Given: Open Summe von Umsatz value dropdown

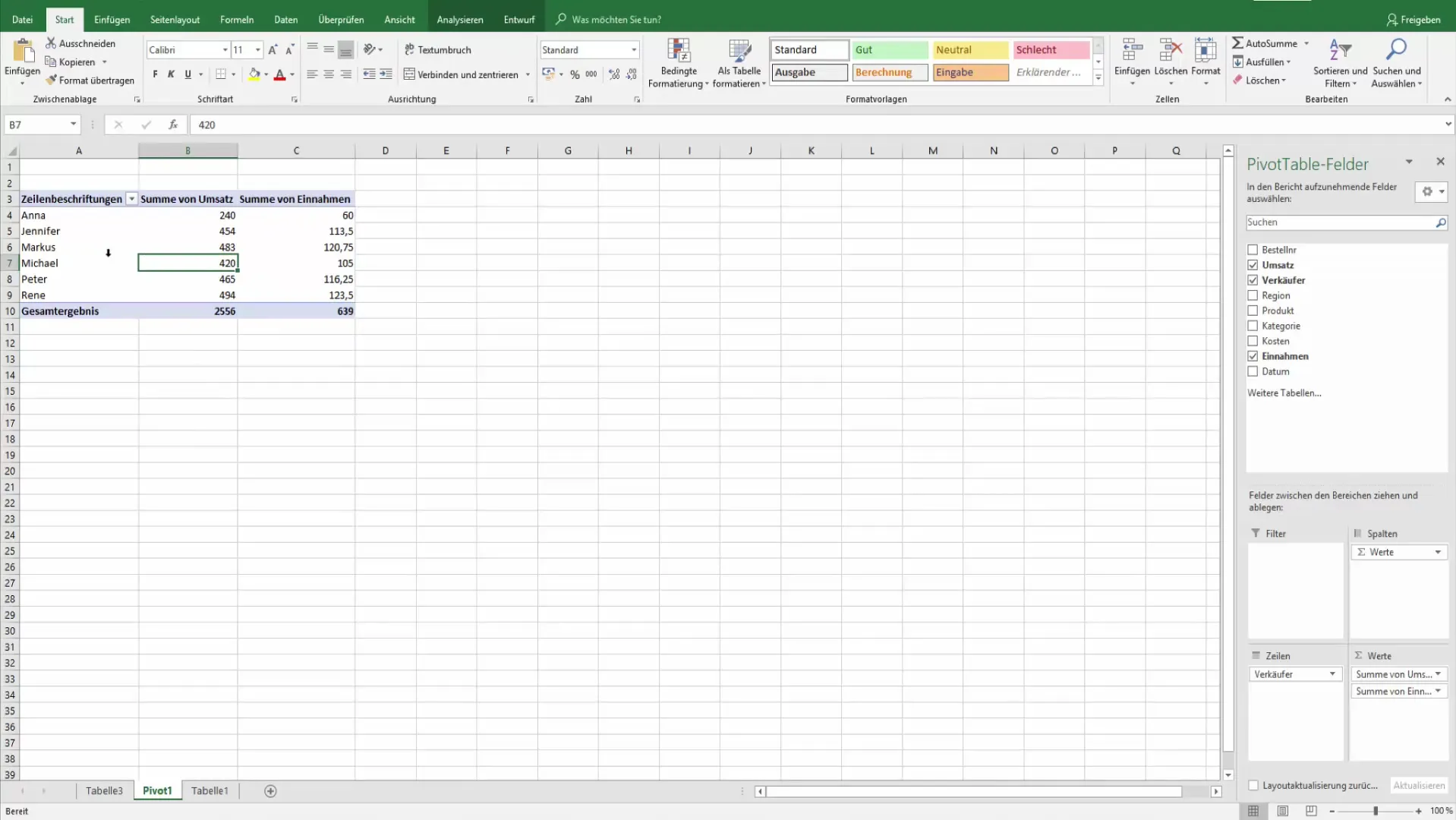Looking at the screenshot, I should (x=1438, y=674).
